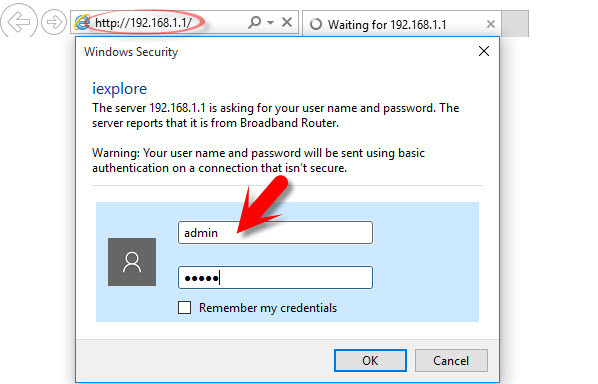The image size is (598, 384).
Task: Close the 'Waiting for 192.168.1.1' tab
Action: (491, 24)
